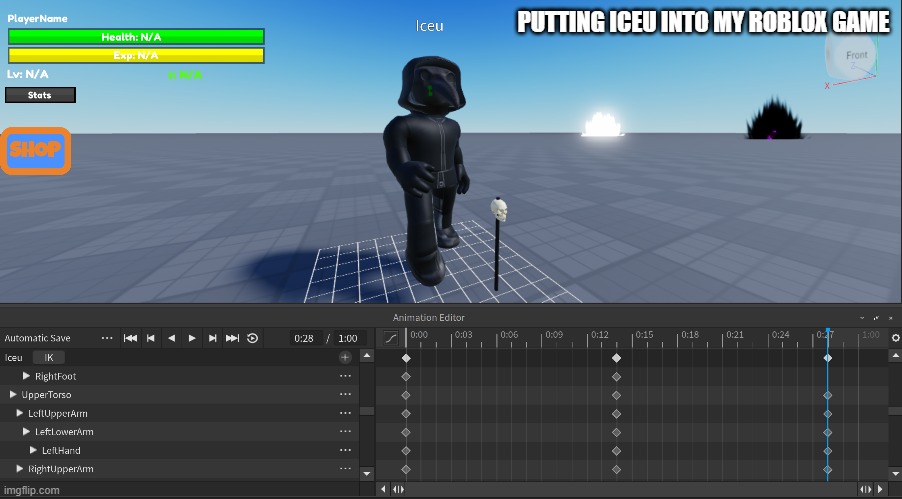Select the RightFoot keyframe at 0:00

(406, 376)
